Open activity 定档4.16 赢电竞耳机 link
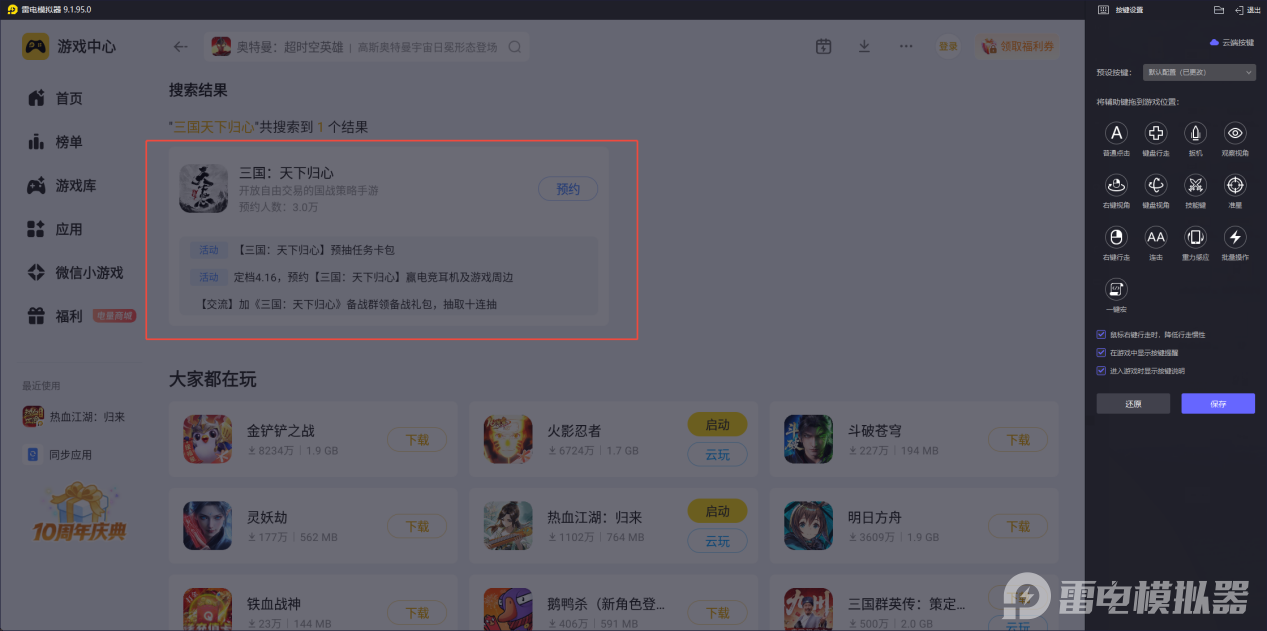This screenshot has width=1267, height=631. (372, 277)
